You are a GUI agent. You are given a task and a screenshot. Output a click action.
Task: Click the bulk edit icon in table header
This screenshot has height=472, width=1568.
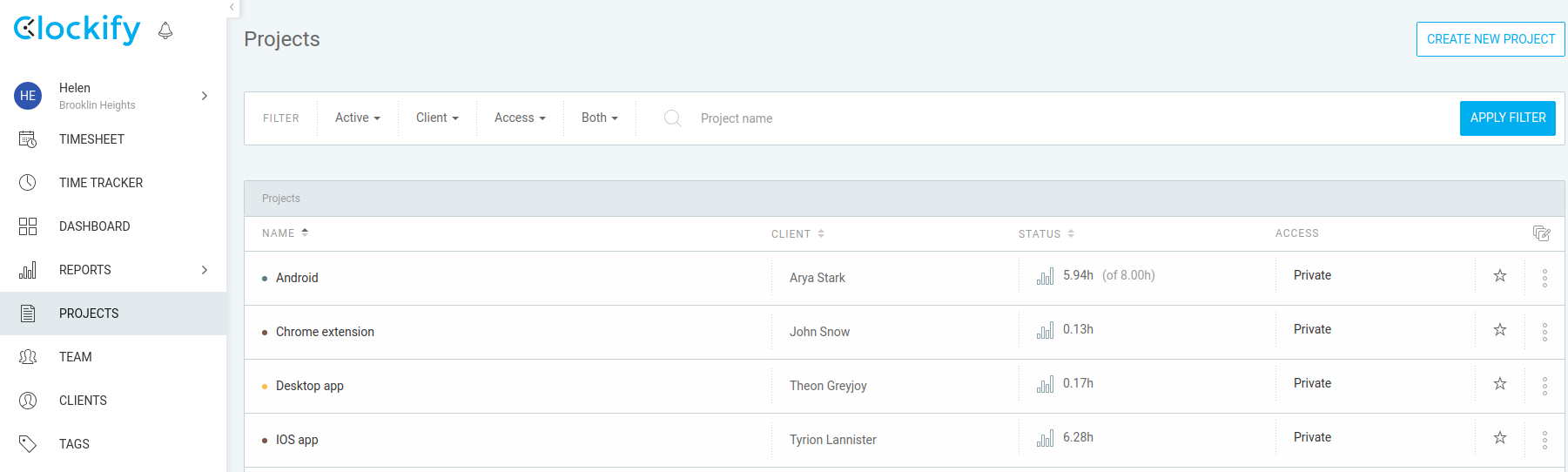pyautogui.click(x=1541, y=233)
